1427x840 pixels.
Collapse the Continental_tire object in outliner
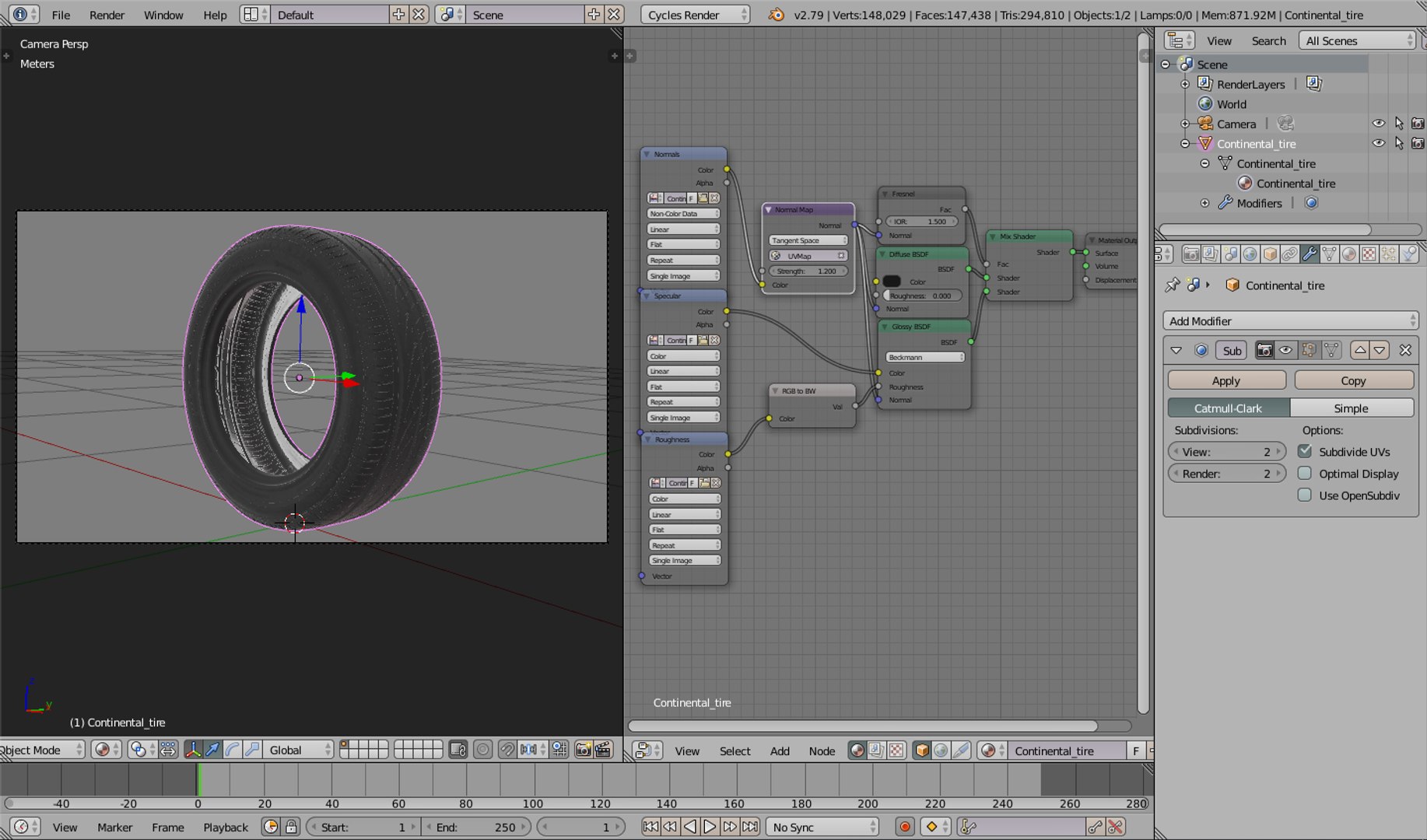tap(1185, 144)
